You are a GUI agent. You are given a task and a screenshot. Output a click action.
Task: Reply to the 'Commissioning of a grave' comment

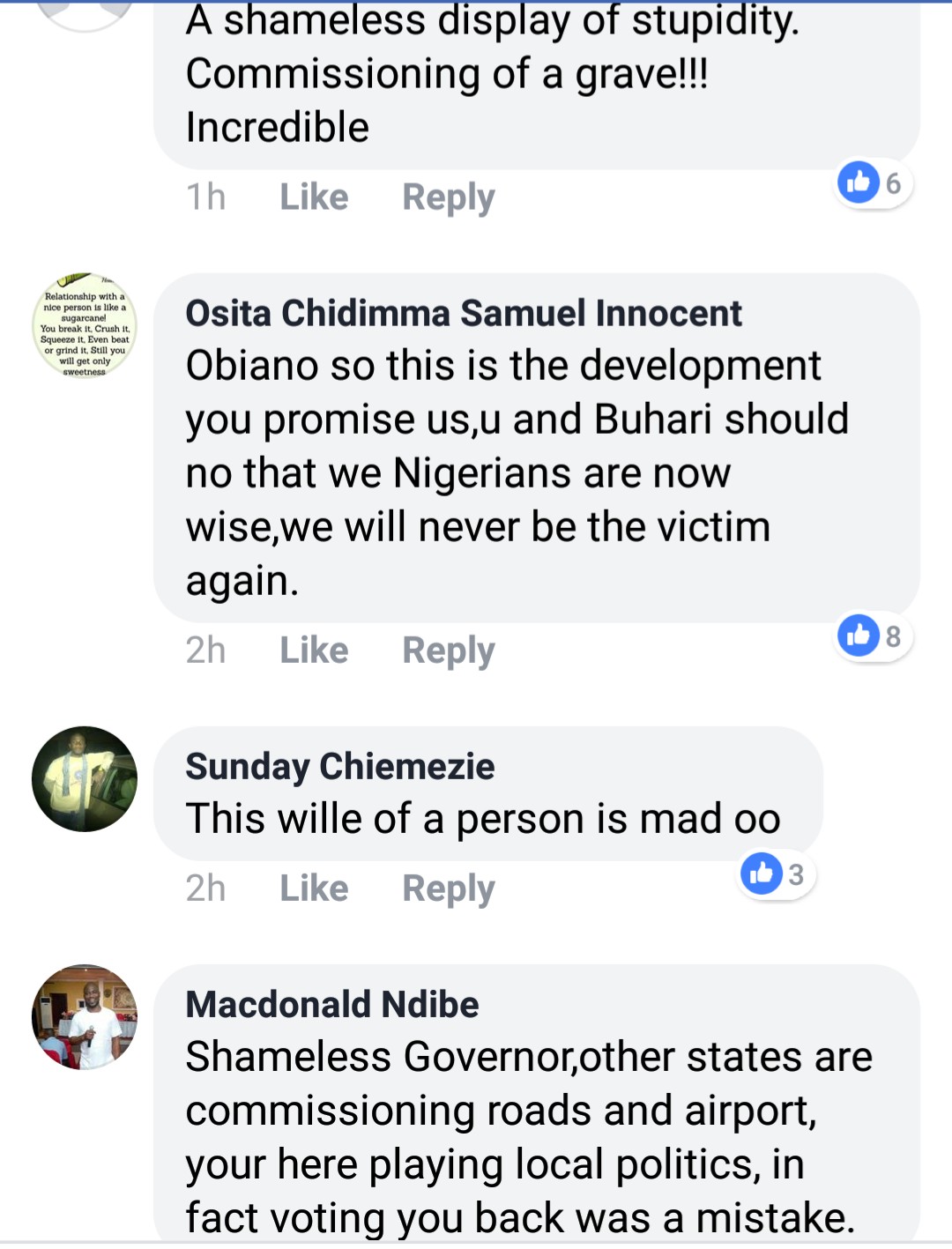(448, 197)
